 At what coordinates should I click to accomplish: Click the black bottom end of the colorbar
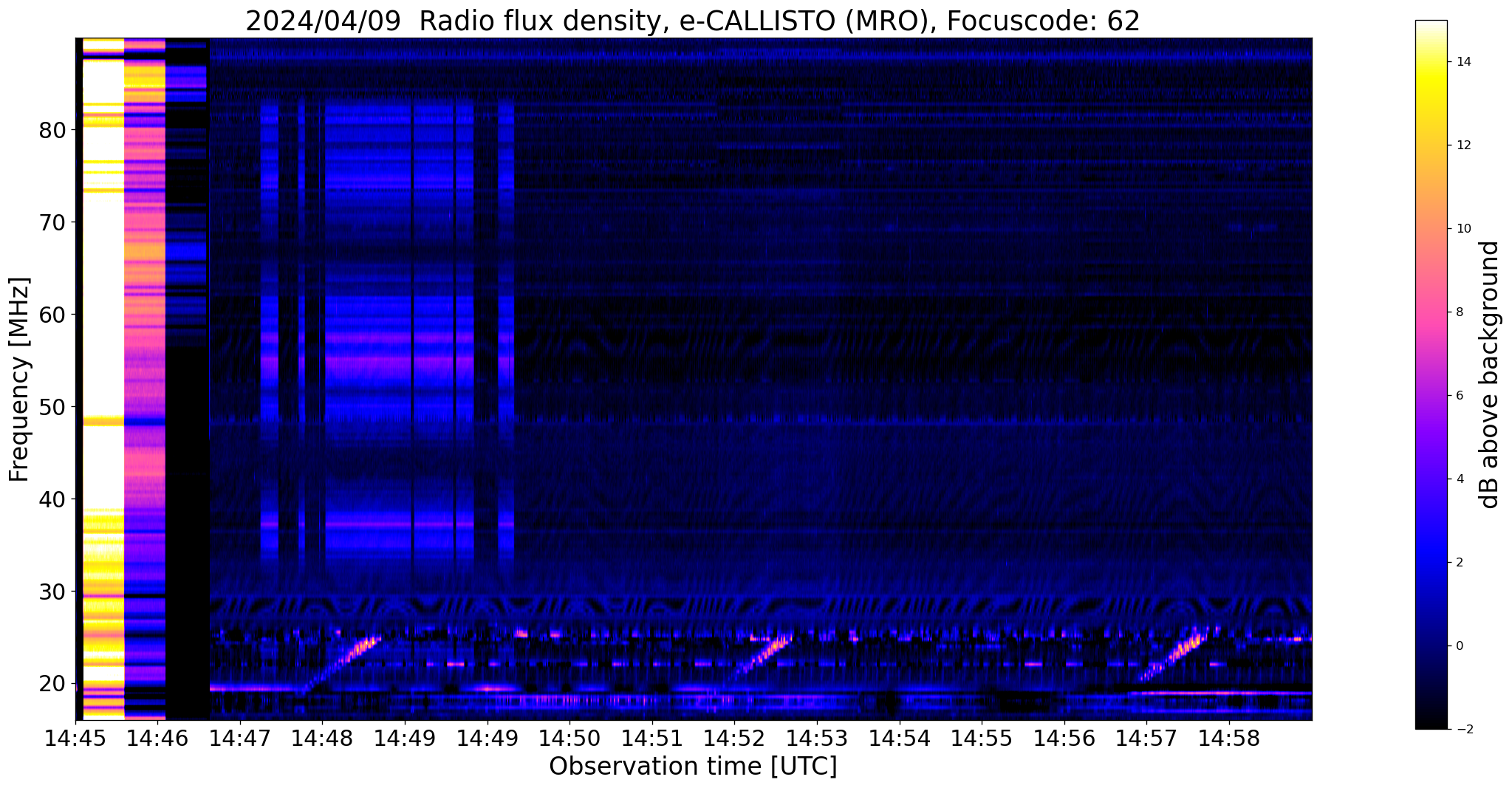[1431, 722]
